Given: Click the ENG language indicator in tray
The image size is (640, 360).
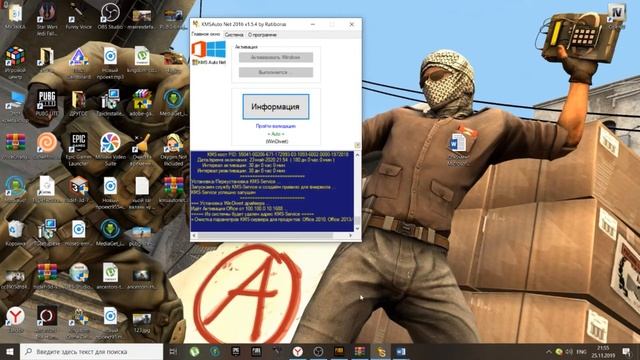Looking at the screenshot, I should point(581,351).
